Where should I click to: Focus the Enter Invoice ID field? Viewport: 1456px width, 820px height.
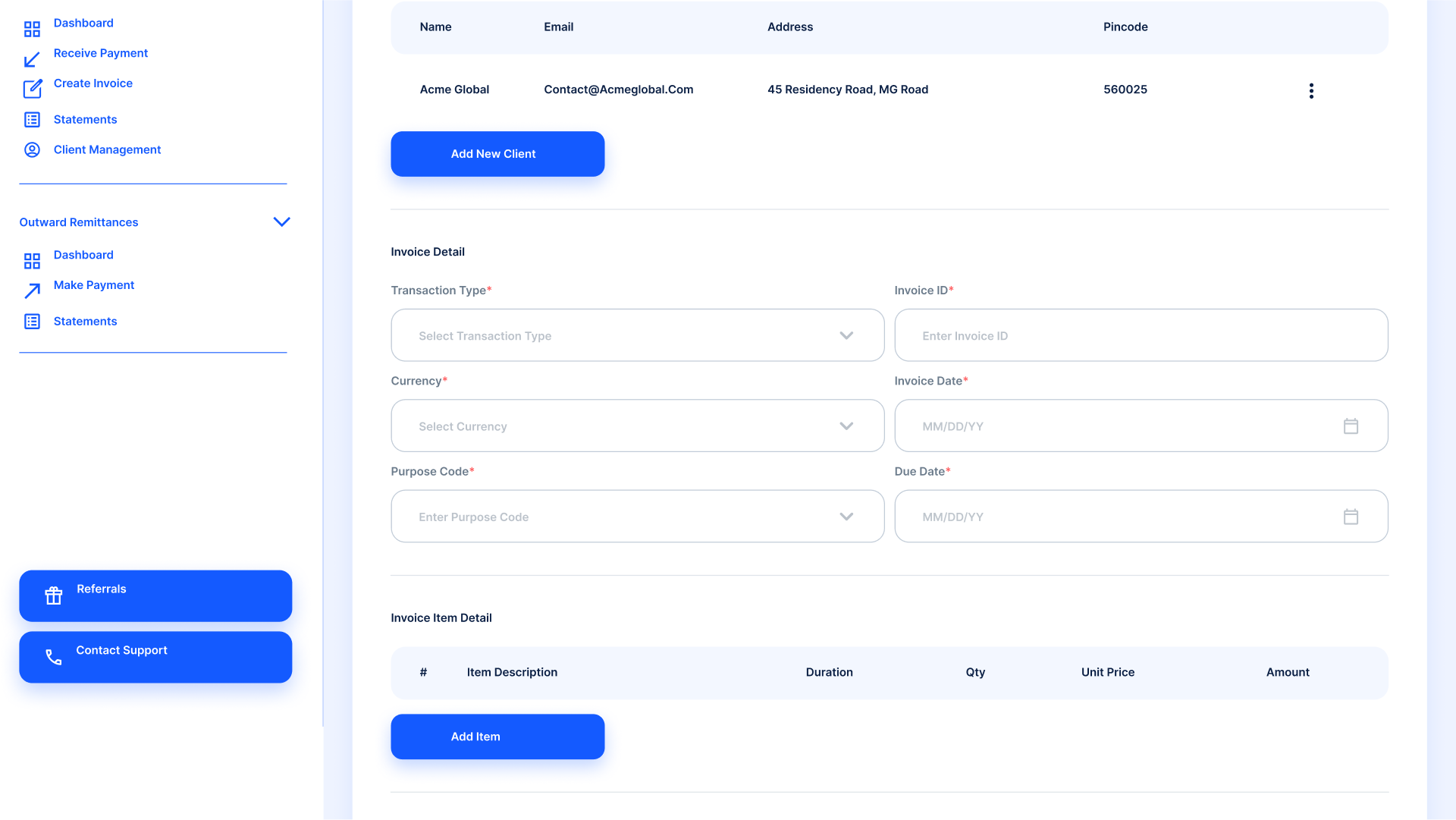coord(1141,335)
